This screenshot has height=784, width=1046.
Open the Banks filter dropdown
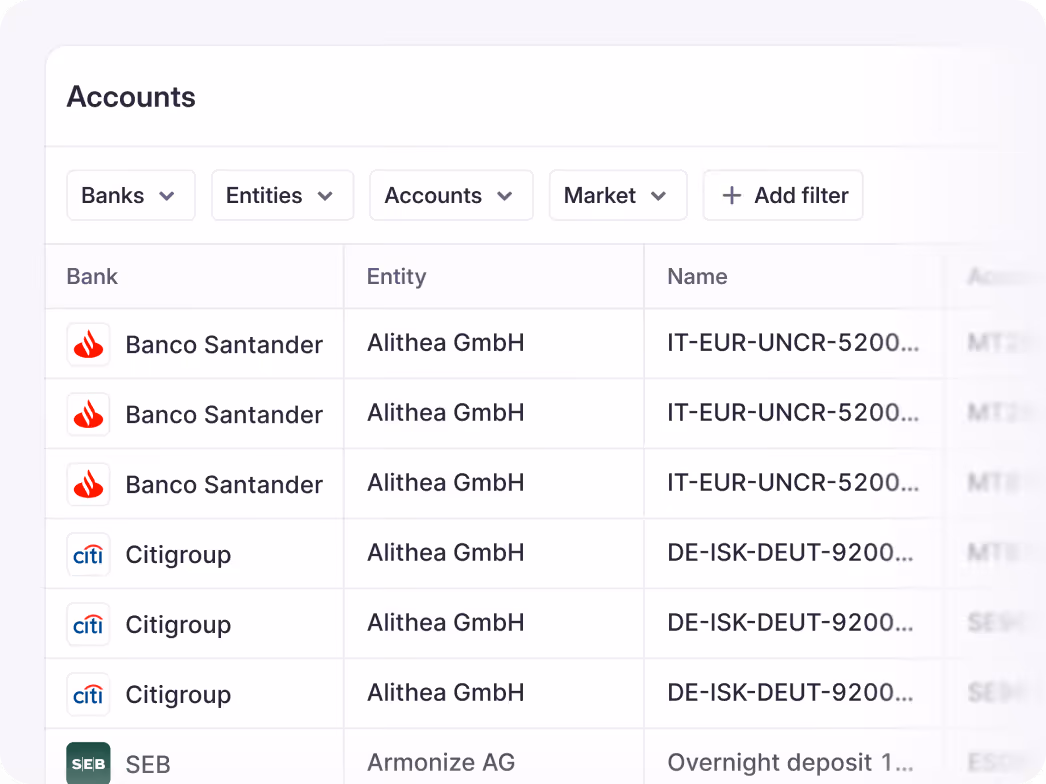tap(131, 195)
